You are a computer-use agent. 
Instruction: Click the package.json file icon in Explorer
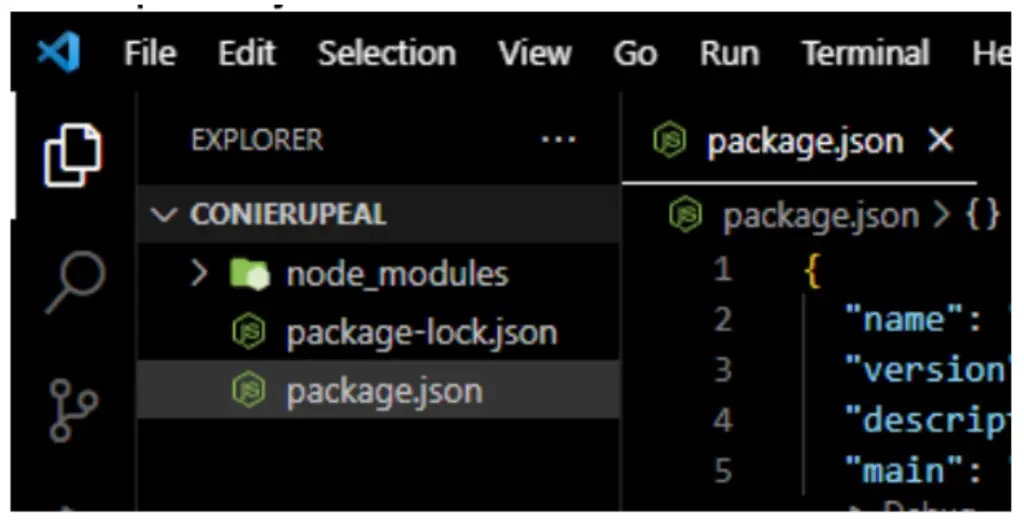249,391
